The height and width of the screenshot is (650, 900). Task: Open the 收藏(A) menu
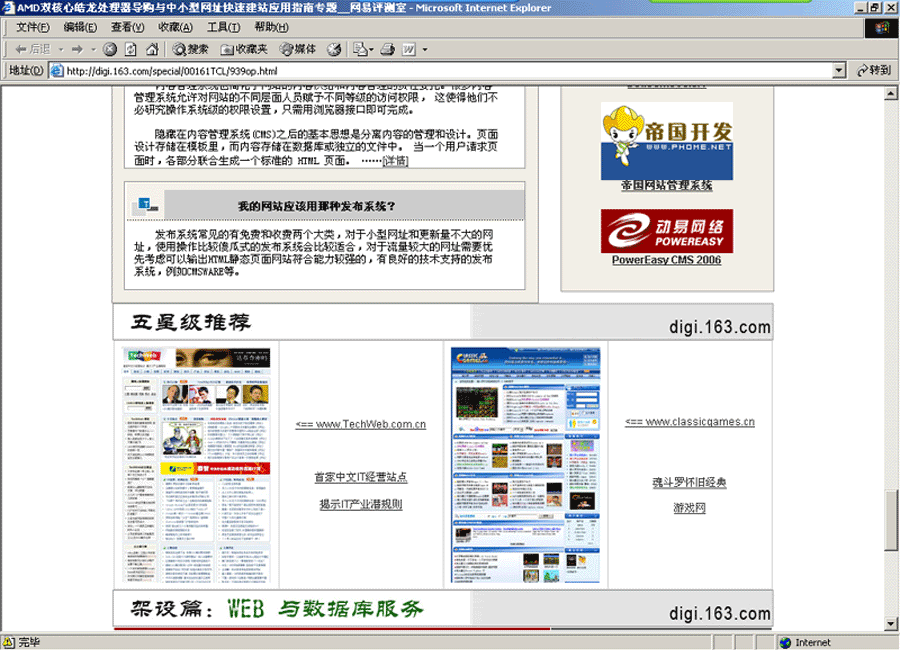[x=175, y=27]
